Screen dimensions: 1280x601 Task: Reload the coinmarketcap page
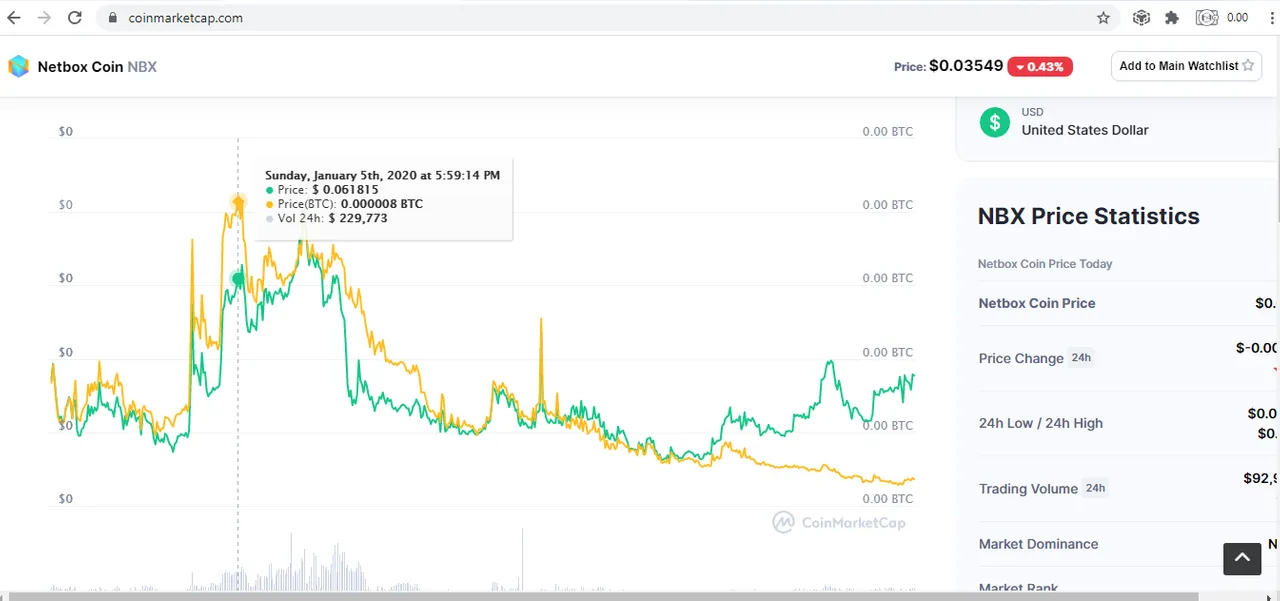(75, 18)
